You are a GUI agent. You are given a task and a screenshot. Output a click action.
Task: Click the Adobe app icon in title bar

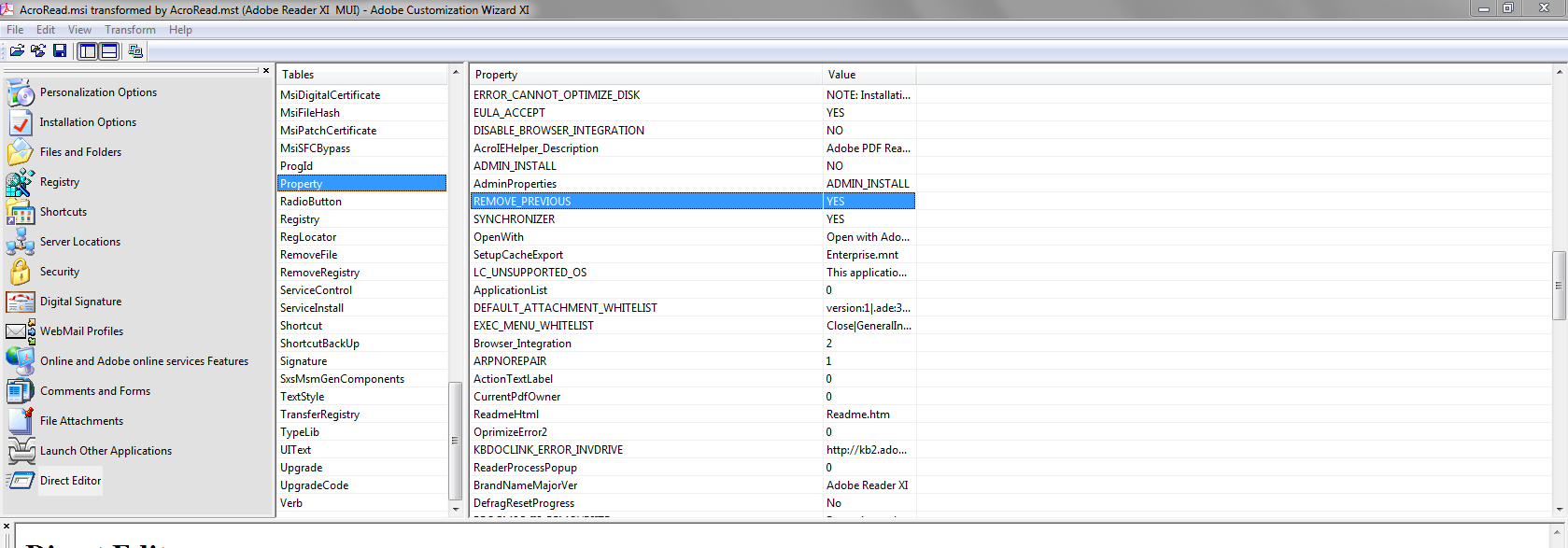pyautogui.click(x=8, y=9)
